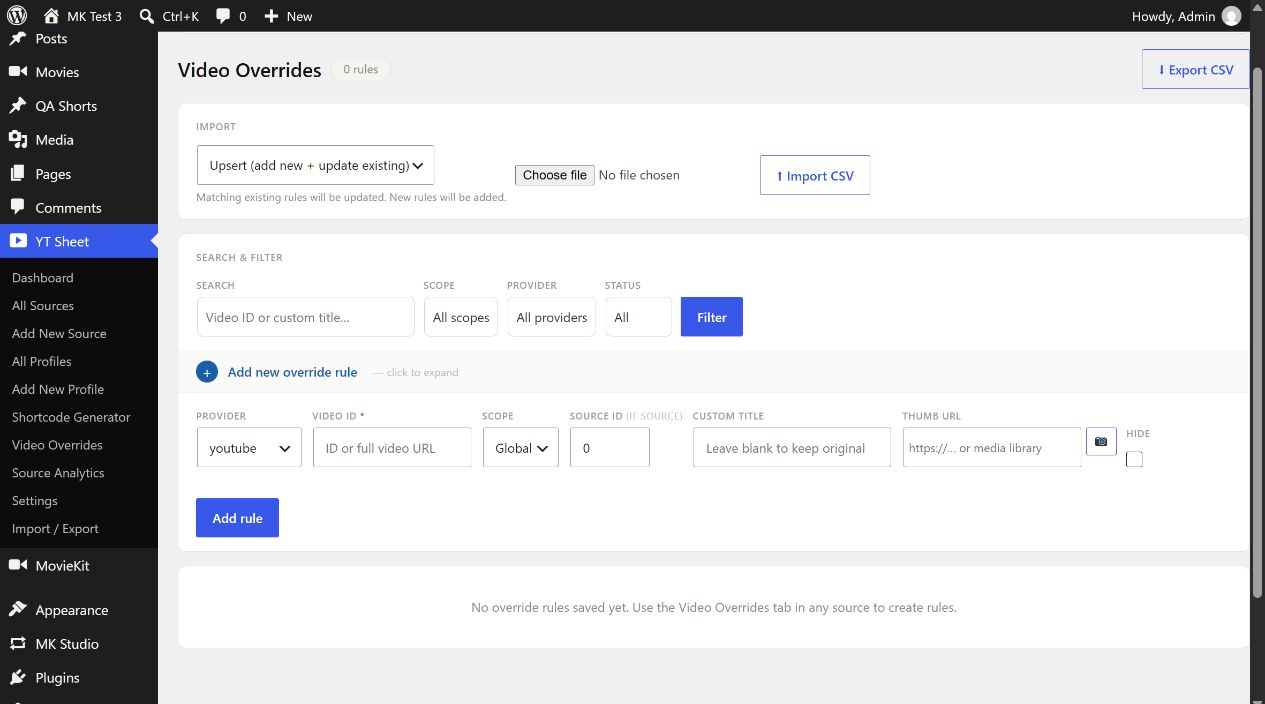Click the Admin avatar icon

point(1231,16)
